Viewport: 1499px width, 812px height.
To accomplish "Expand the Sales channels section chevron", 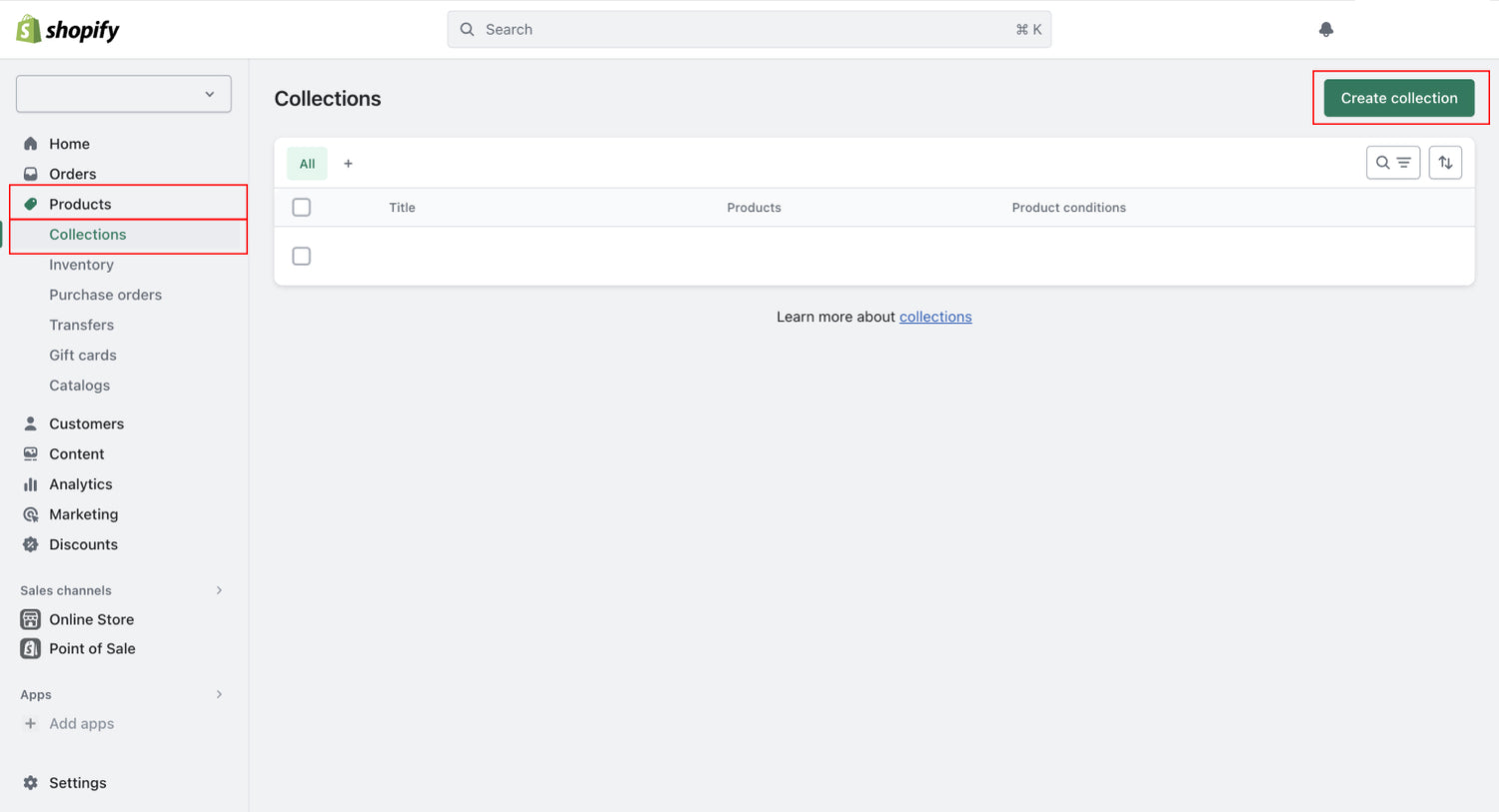I will [x=219, y=590].
